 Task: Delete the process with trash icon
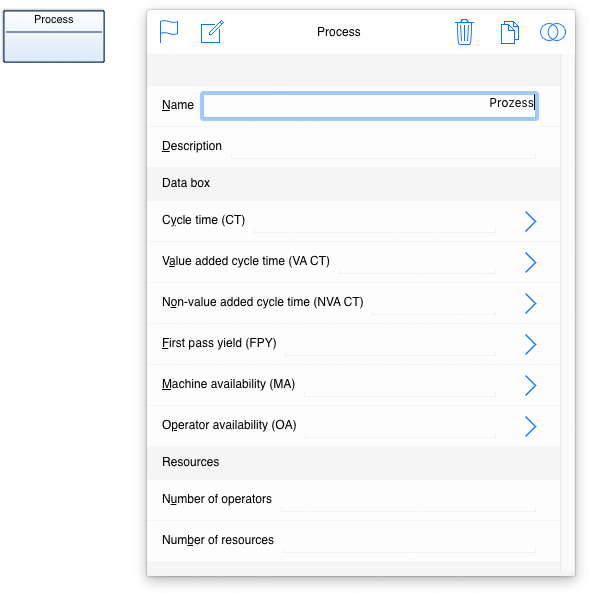464,32
